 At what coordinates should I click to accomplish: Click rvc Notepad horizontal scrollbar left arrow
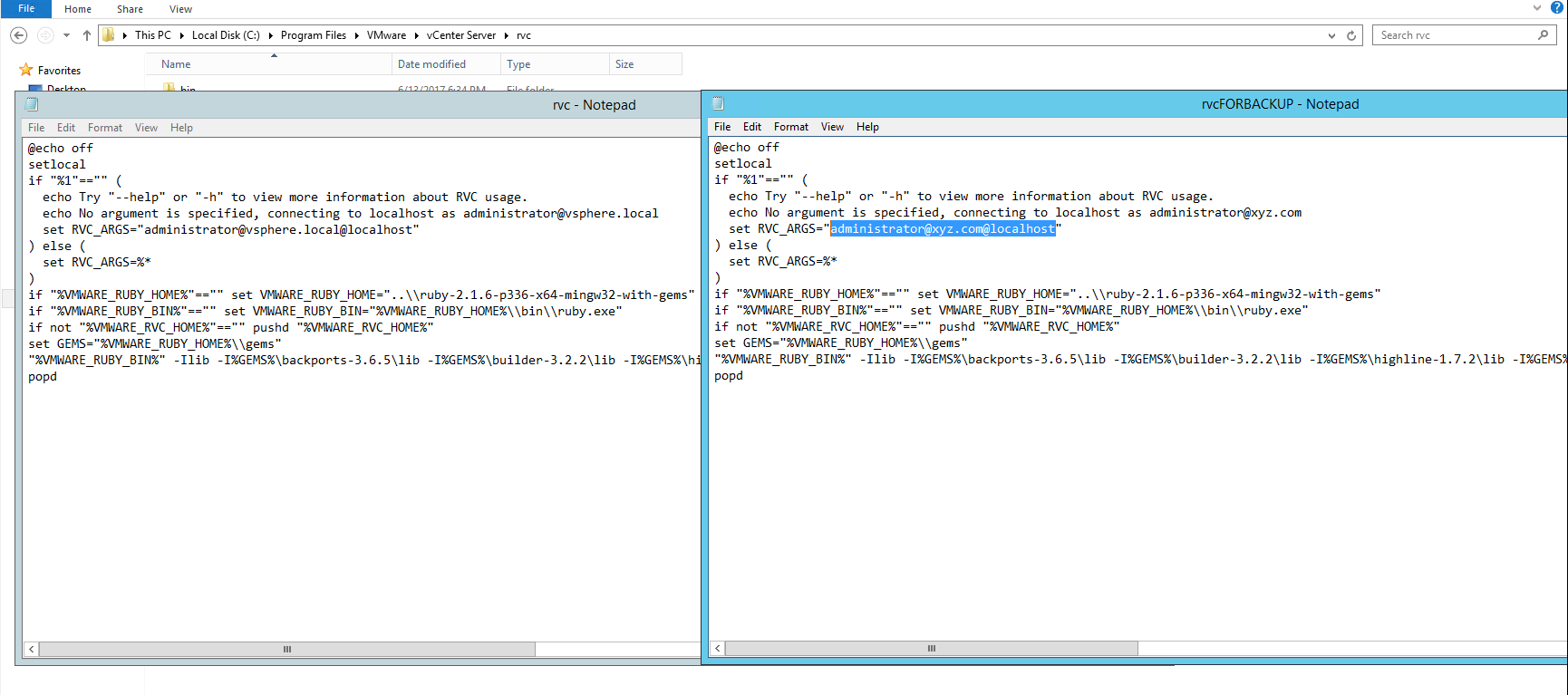click(x=32, y=649)
